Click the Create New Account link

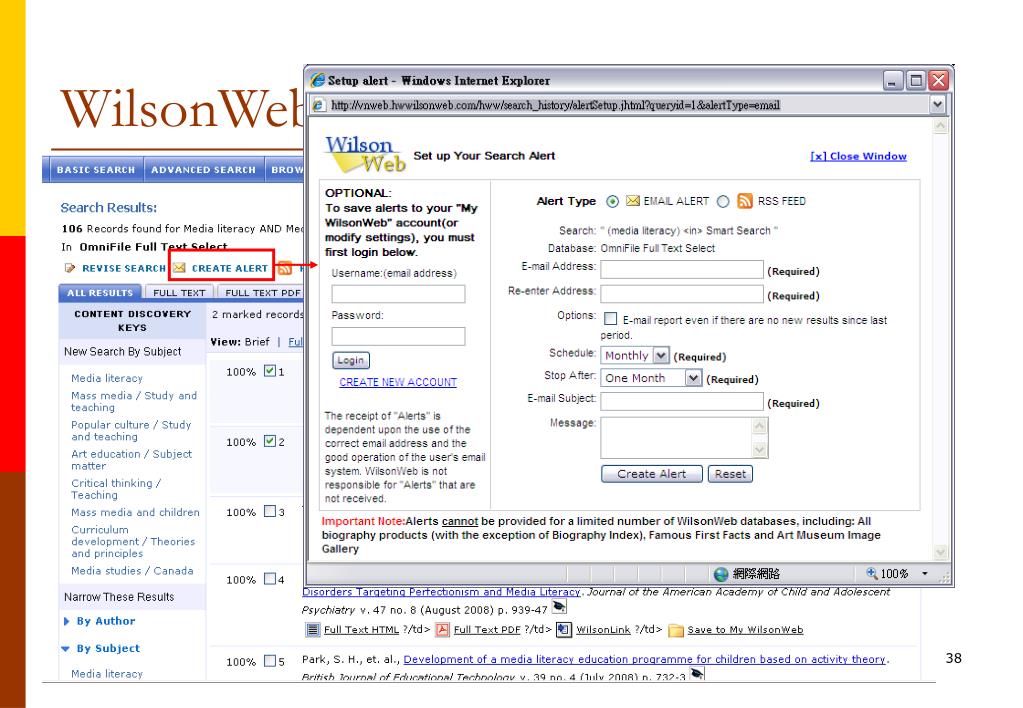(398, 382)
